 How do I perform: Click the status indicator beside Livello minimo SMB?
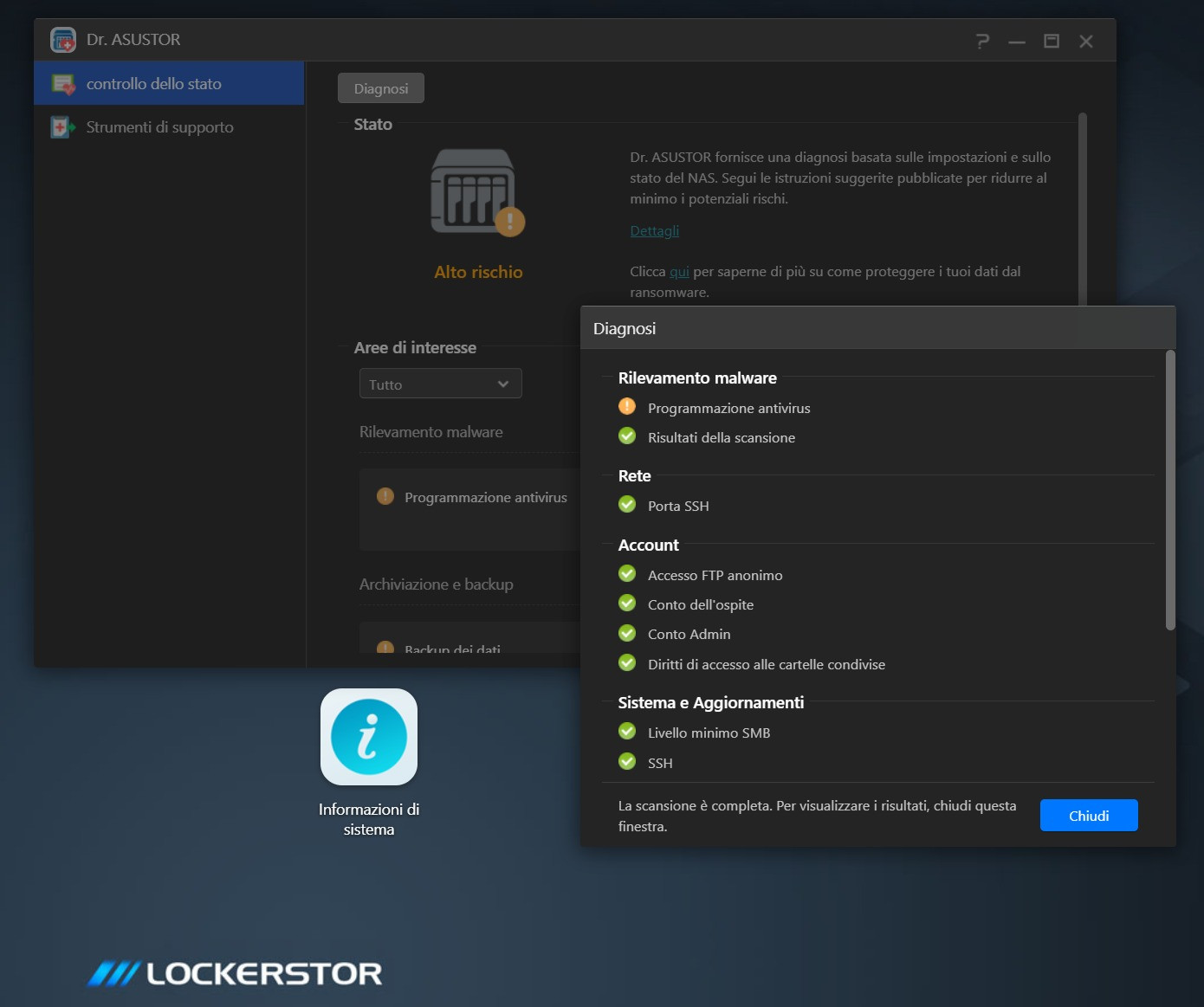click(x=627, y=731)
